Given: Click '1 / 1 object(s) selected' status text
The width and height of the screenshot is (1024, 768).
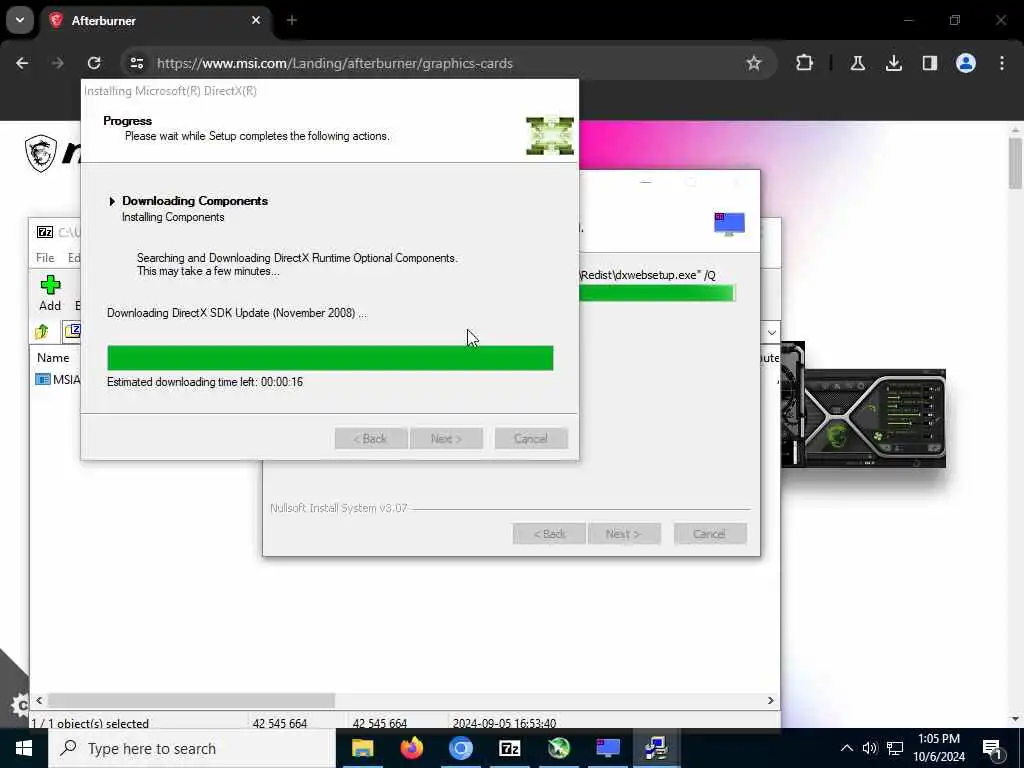Looking at the screenshot, I should [x=90, y=723].
